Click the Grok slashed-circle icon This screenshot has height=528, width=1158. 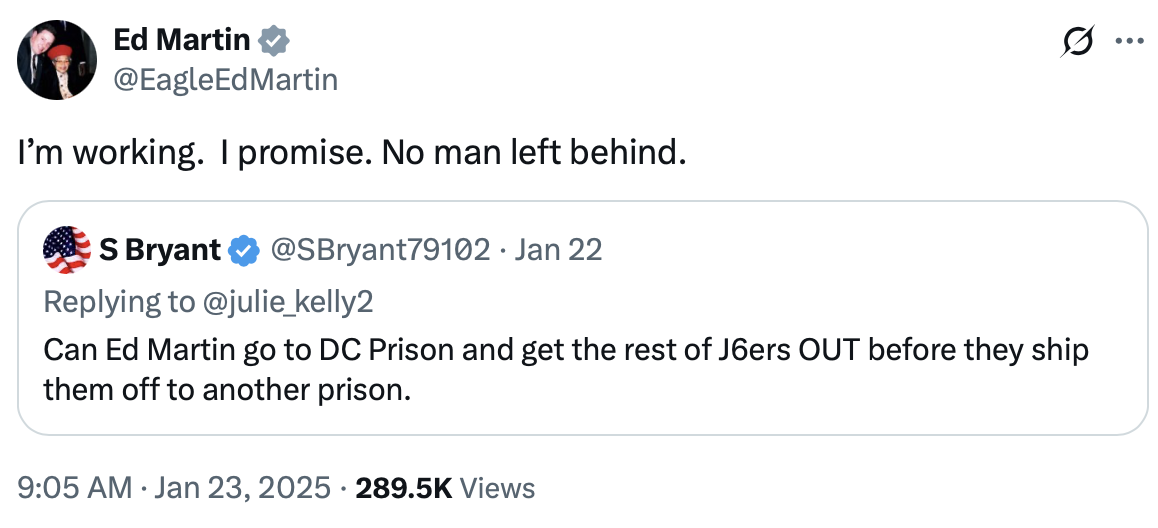click(1078, 42)
